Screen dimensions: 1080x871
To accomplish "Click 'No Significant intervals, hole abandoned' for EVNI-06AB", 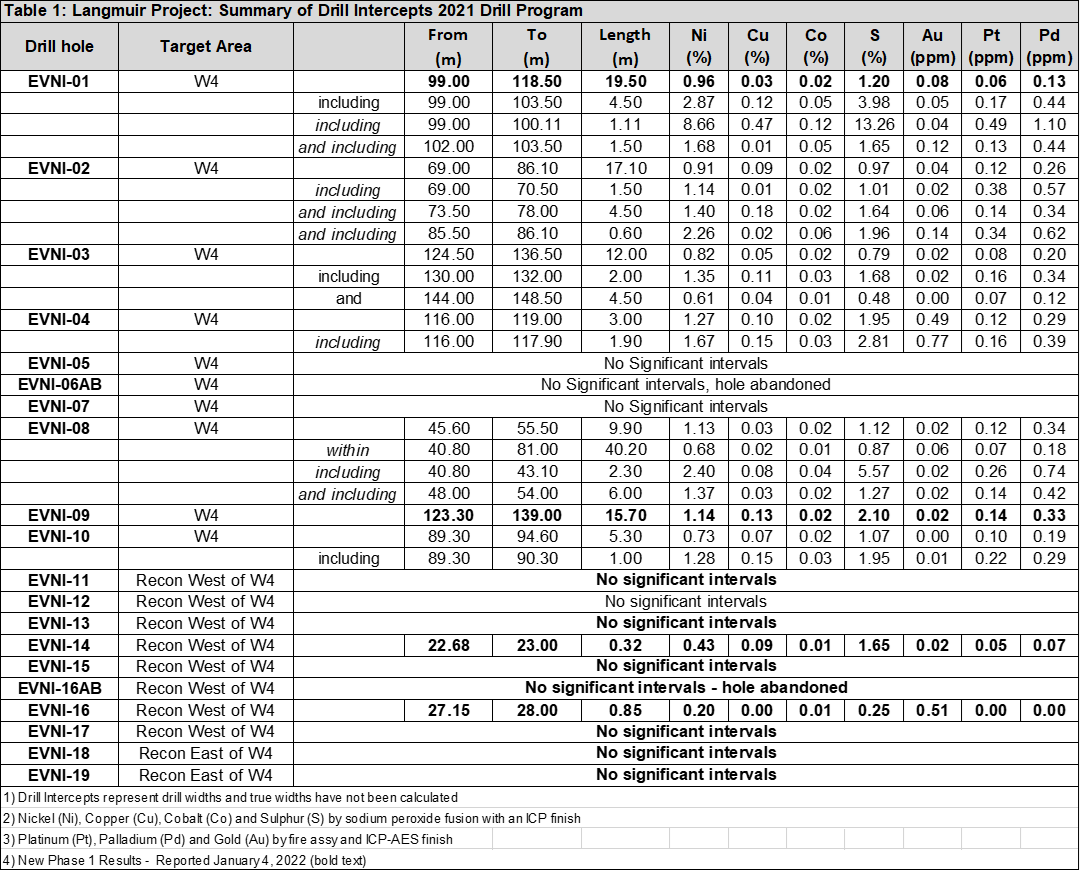I will pyautogui.click(x=685, y=384).
